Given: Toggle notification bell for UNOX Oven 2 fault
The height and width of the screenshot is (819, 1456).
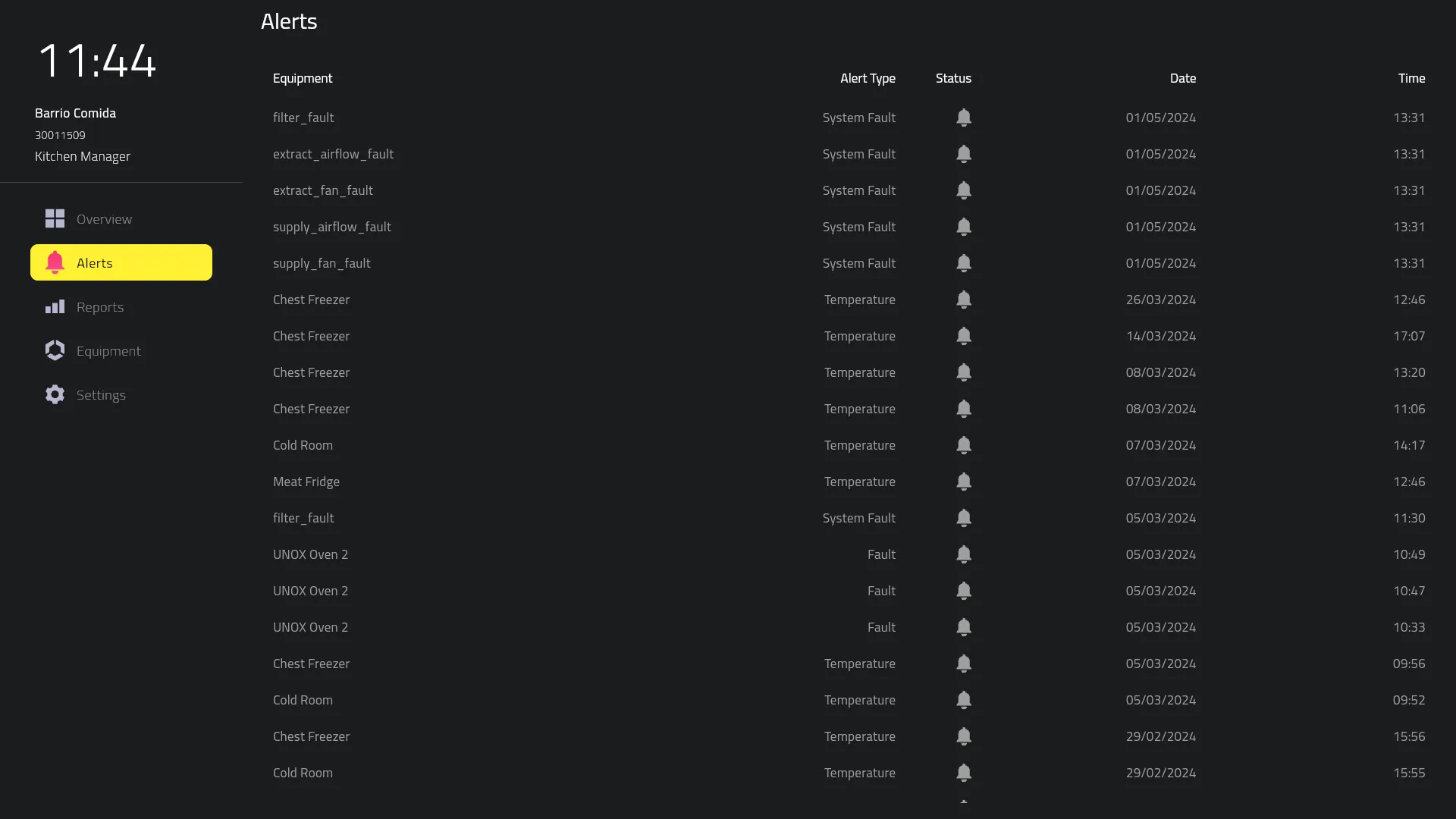Looking at the screenshot, I should click(x=963, y=554).
